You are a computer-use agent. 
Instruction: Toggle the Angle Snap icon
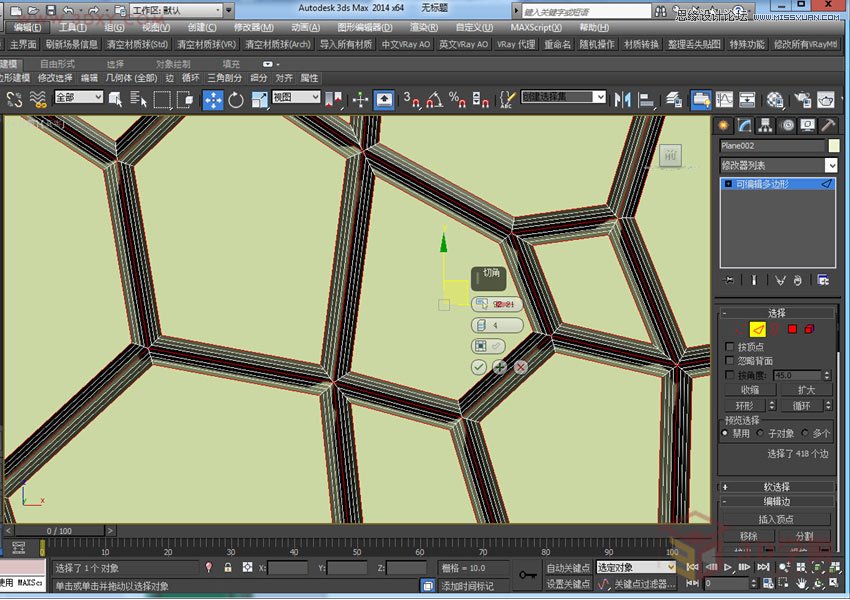point(434,100)
